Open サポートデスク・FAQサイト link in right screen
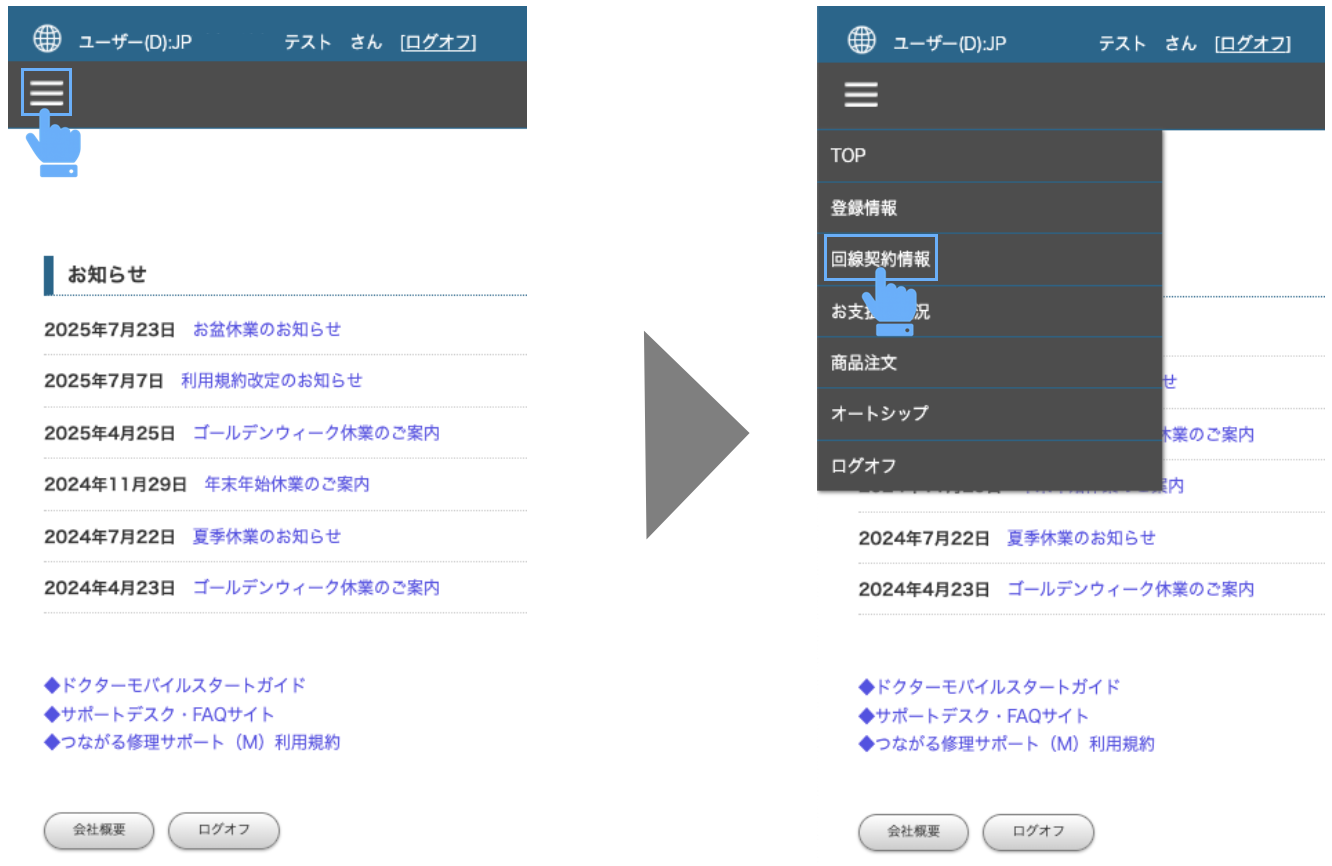Image resolution: width=1332 pixels, height=866 pixels. pos(974,716)
